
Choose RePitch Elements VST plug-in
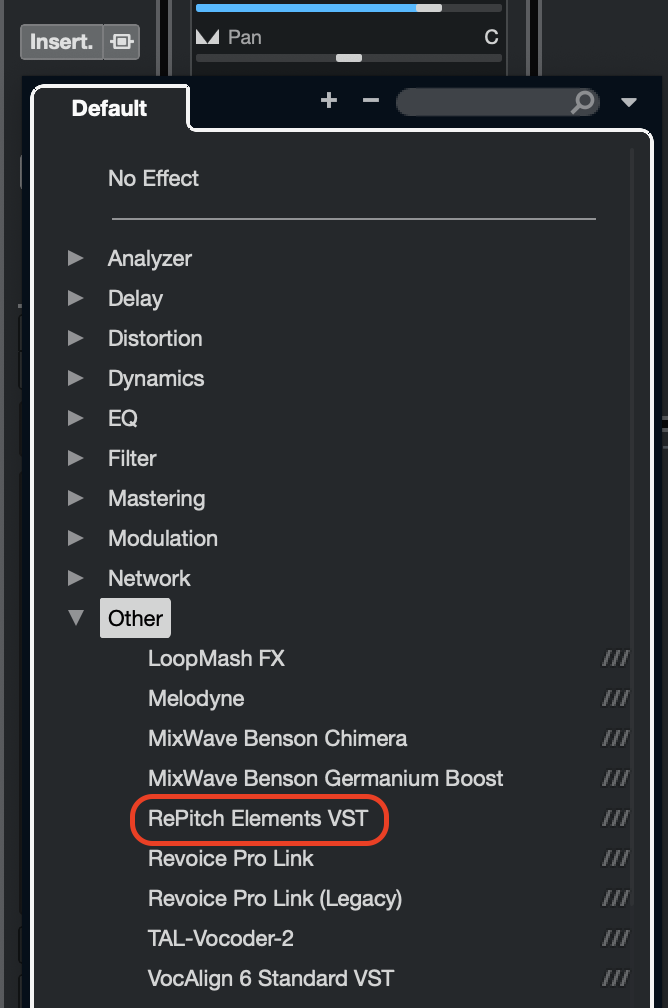pyautogui.click(x=258, y=819)
